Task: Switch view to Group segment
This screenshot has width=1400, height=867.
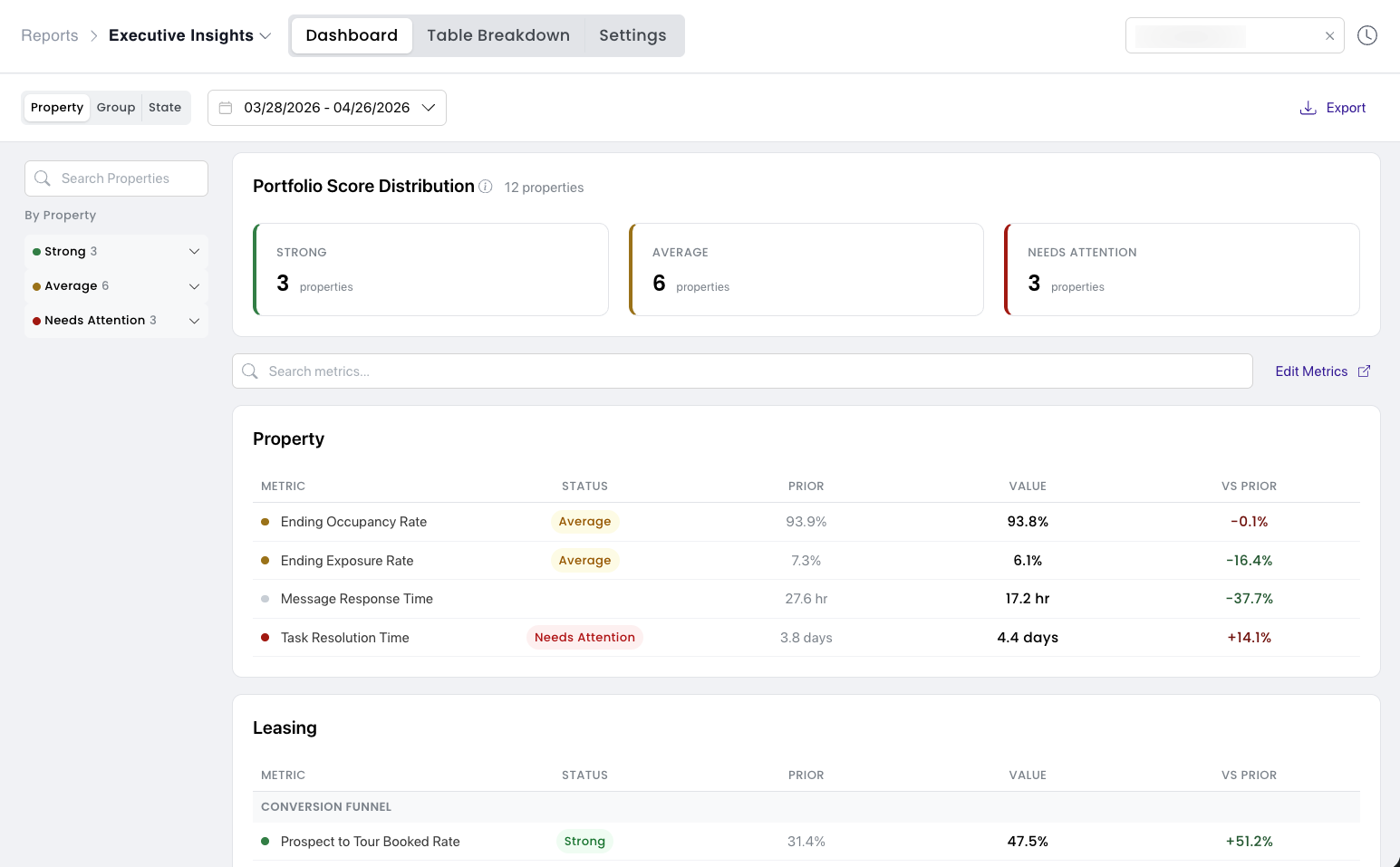Action: [x=116, y=108]
